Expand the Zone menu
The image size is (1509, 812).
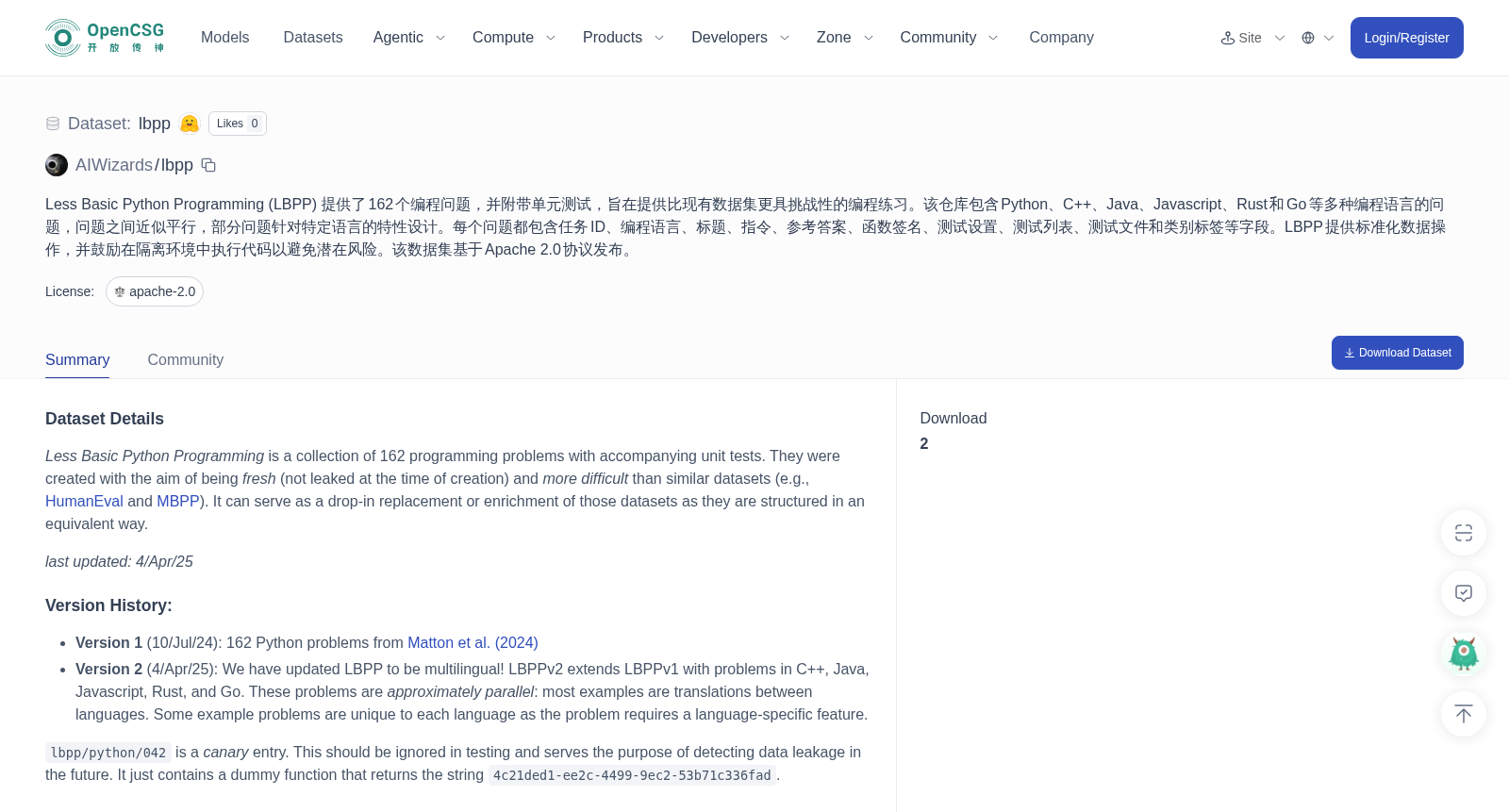click(x=845, y=38)
